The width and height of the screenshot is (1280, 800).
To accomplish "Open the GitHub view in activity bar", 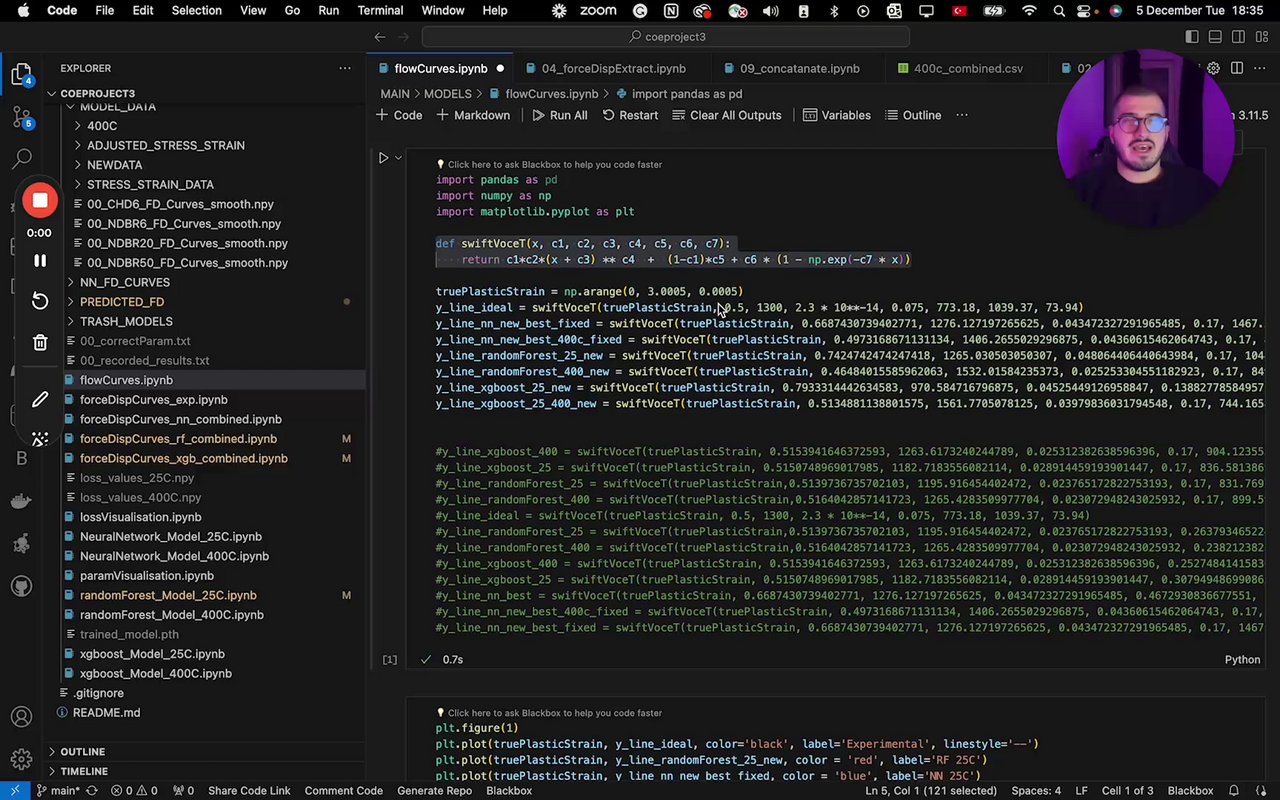I will (22, 586).
